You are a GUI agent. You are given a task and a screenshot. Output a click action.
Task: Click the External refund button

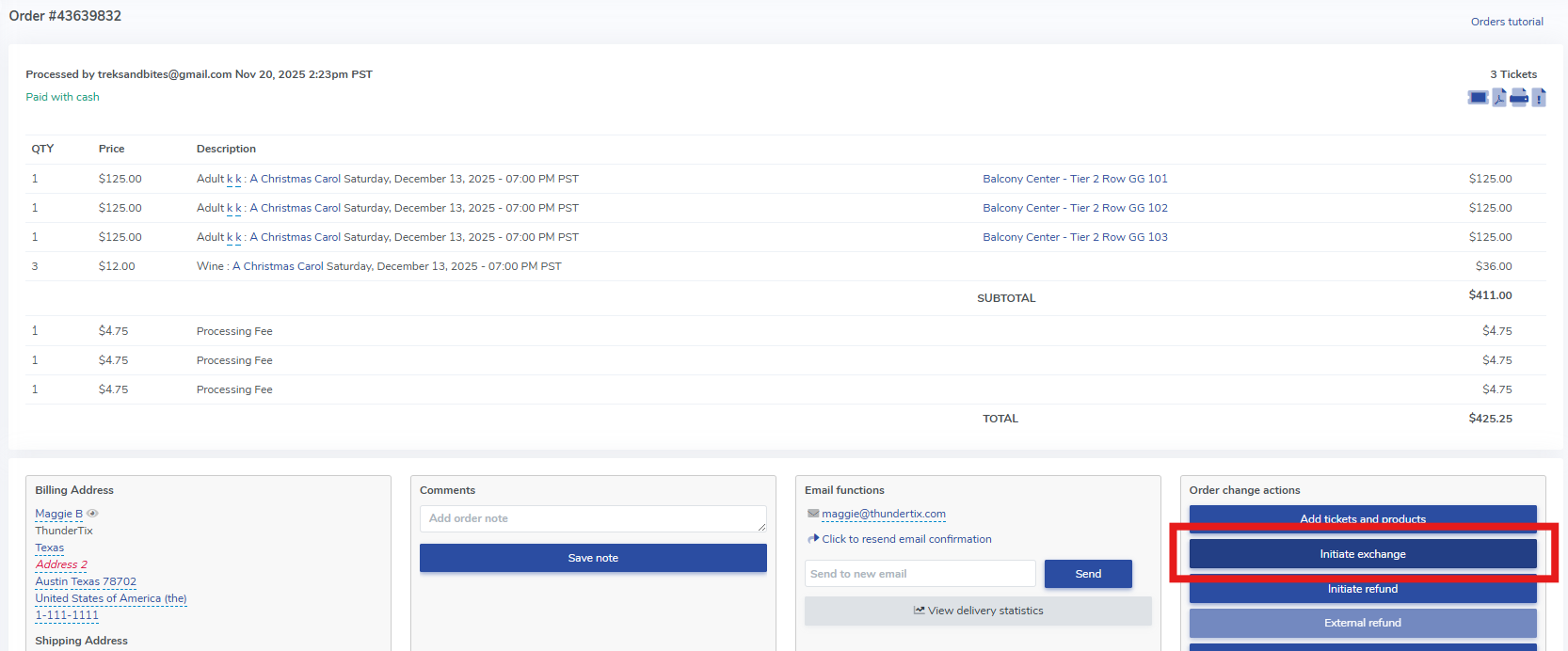(1363, 623)
